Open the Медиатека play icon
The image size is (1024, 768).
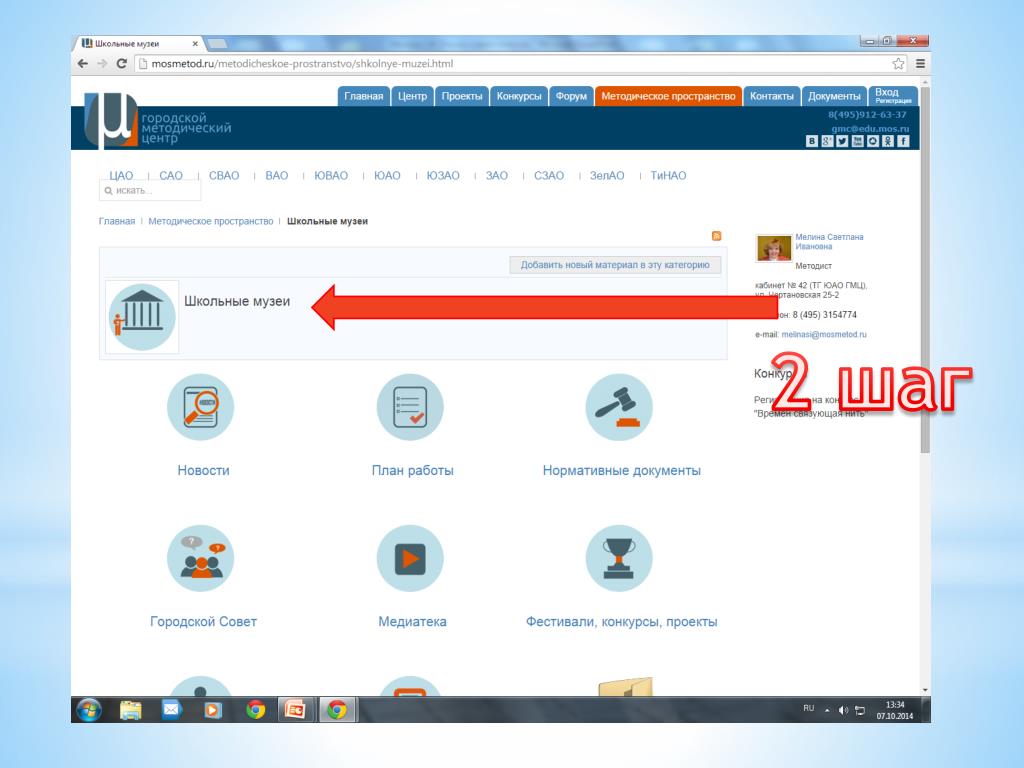click(x=410, y=558)
